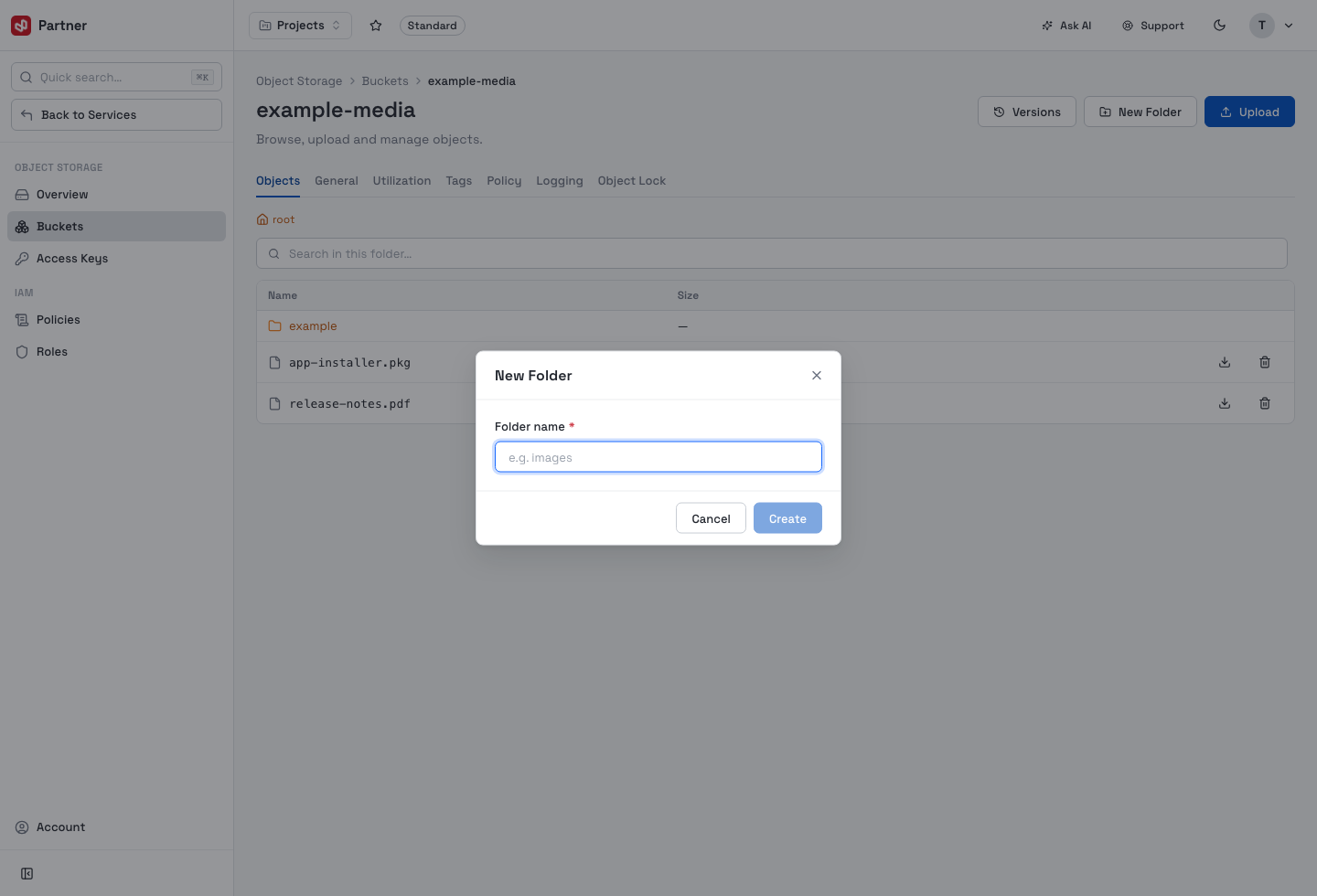
Task: Select Buckets in the sidebar
Action: tap(116, 227)
